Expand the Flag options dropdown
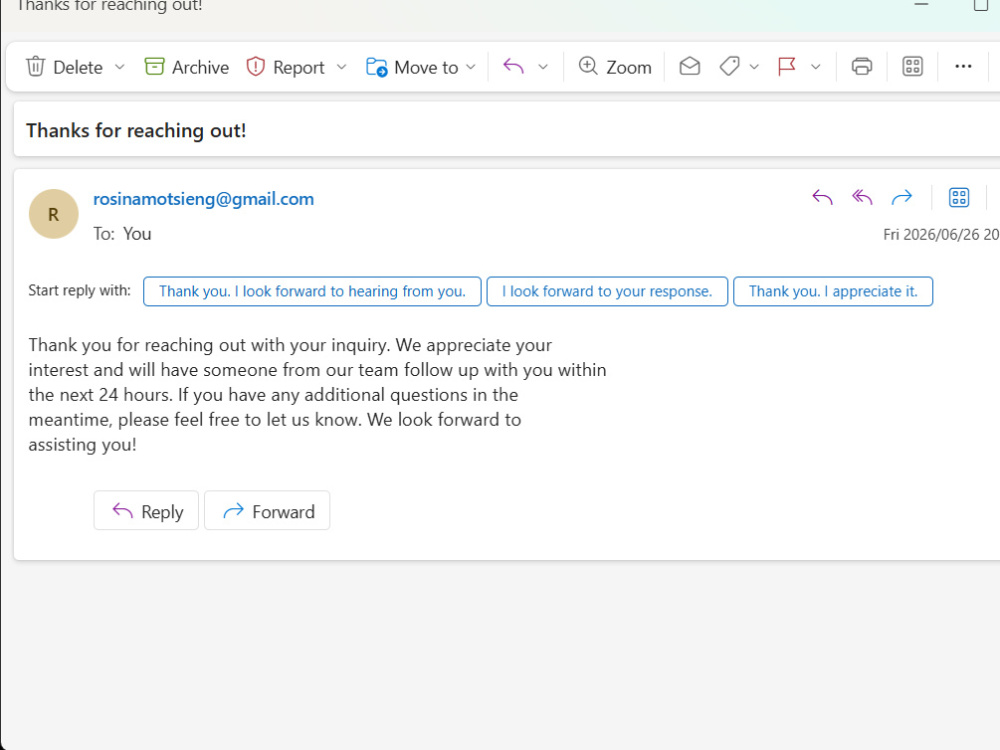This screenshot has height=750, width=1000. tap(815, 67)
